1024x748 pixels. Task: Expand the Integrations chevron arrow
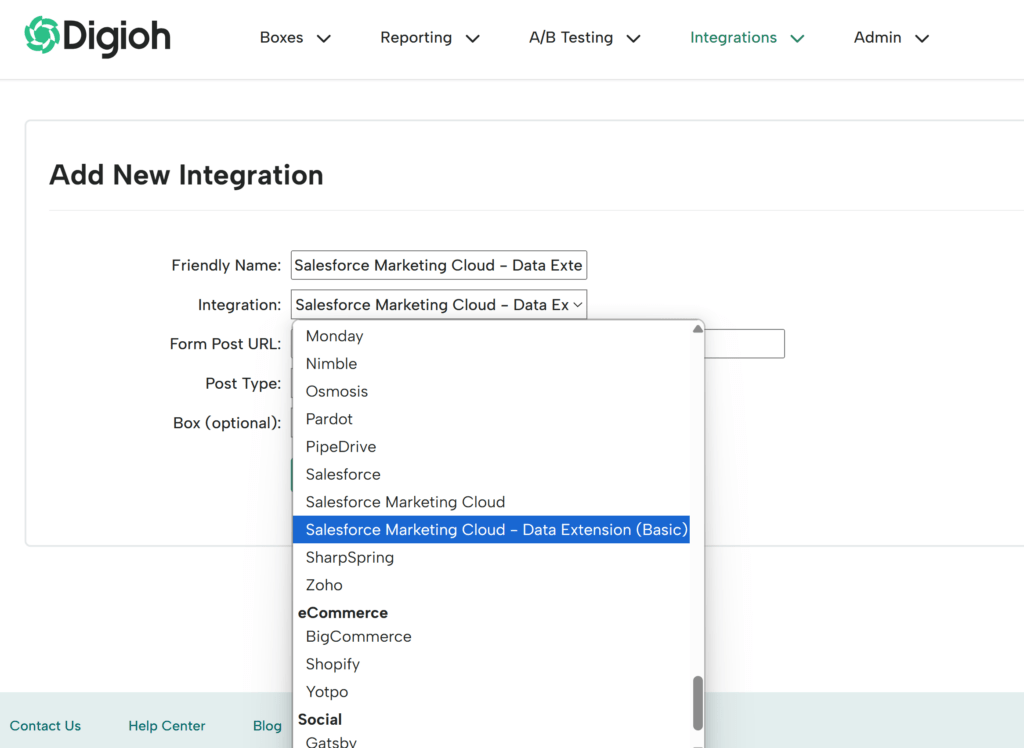[797, 39]
